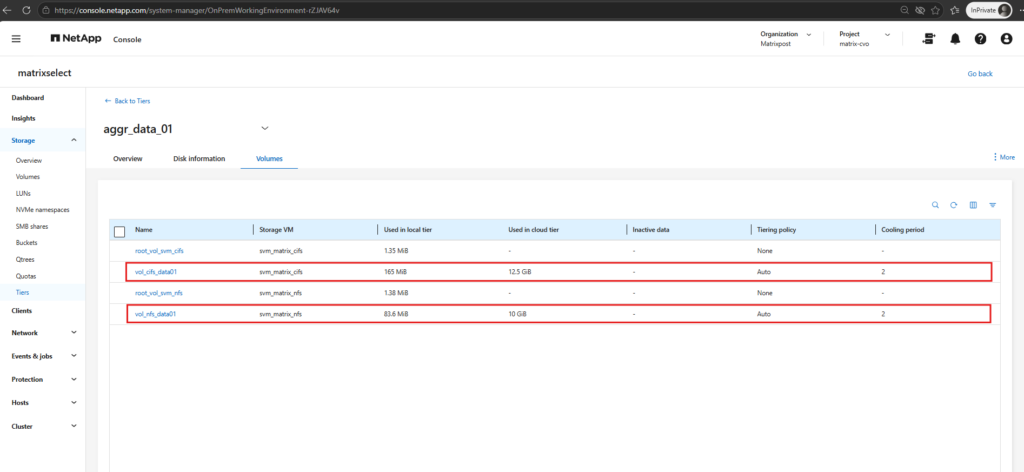Click the agents icon next to the bell
Viewport: 1024px width, 472px height.
(928, 39)
